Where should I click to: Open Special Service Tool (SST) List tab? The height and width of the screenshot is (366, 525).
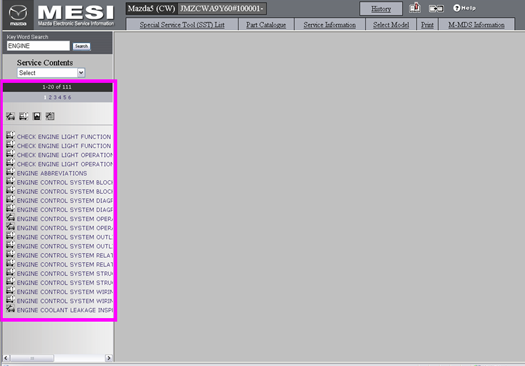(x=182, y=25)
